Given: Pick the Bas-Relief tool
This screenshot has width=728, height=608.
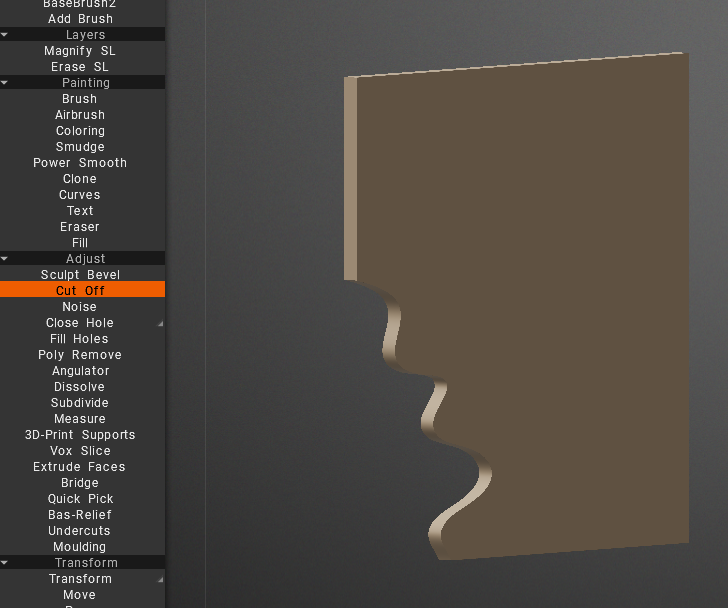Looking at the screenshot, I should tap(80, 515).
